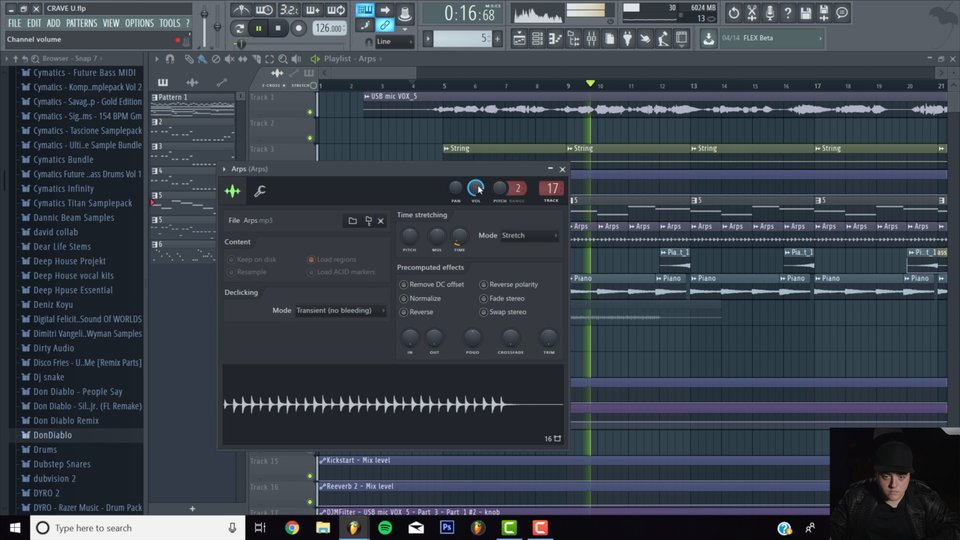Expand the Playlist - Arps breadcrumb arrow

click(x=380, y=59)
